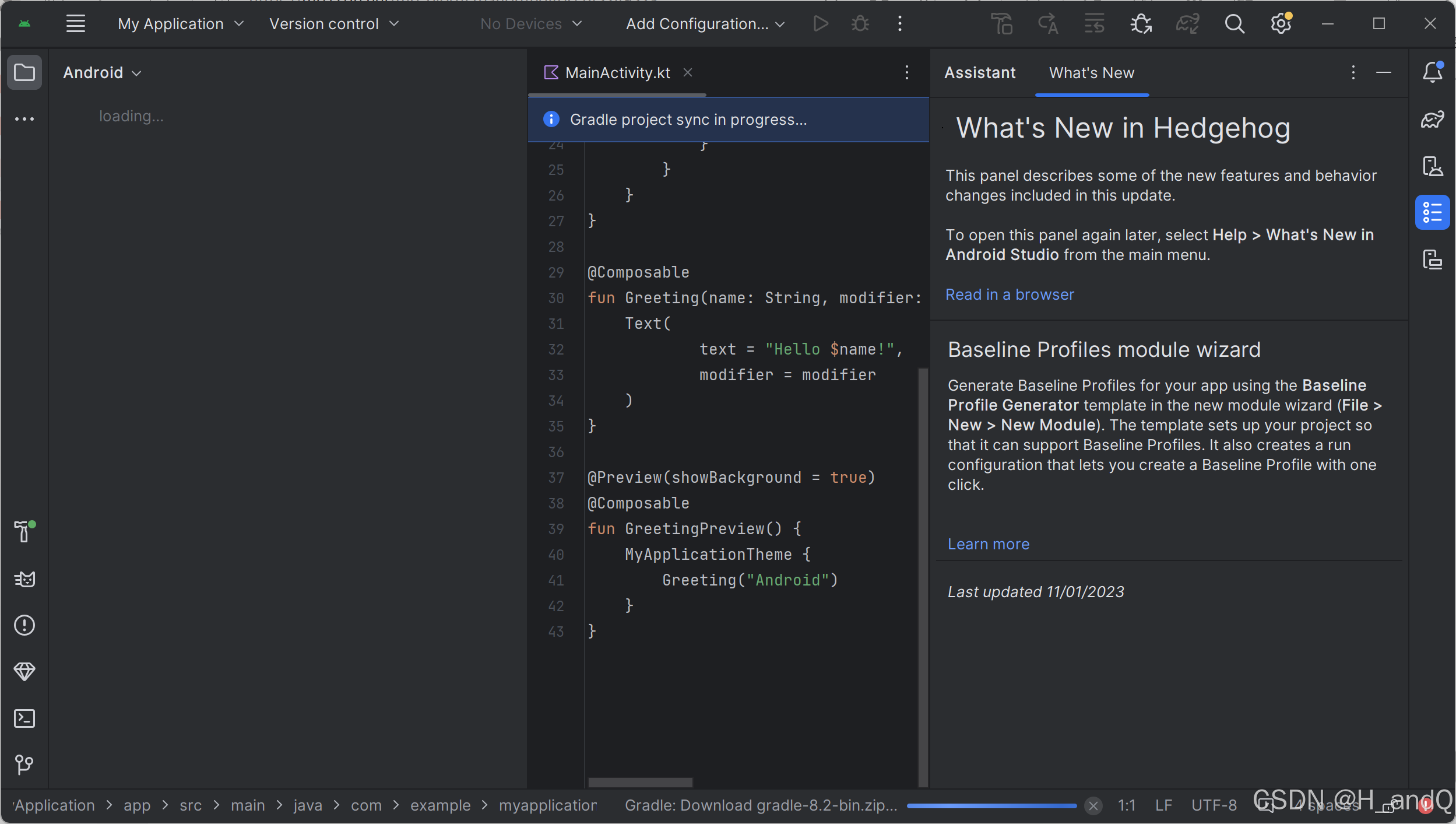Screen dimensions: 1456x824
Task: Click the Attach Debugger to Android Process icon
Action: pyautogui.click(x=1141, y=24)
